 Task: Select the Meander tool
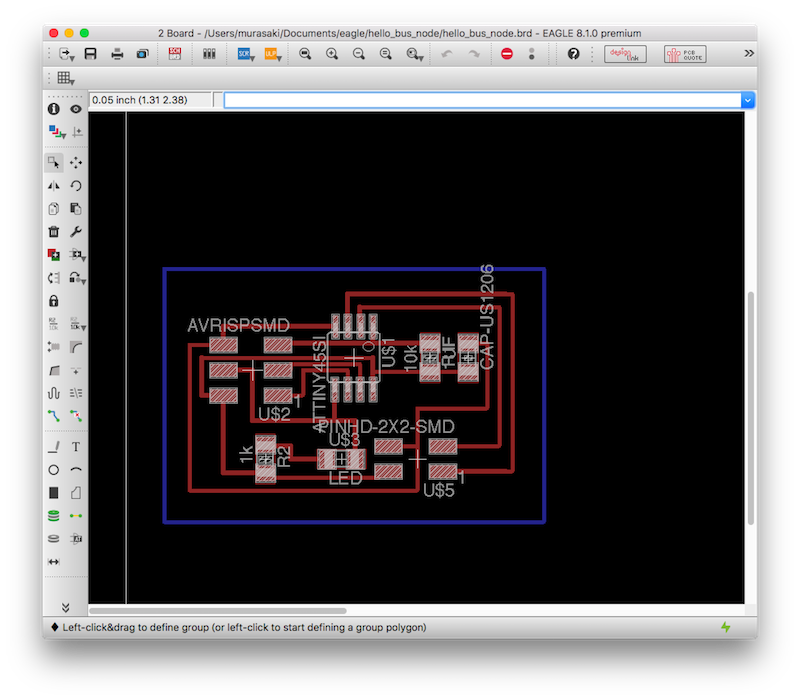point(54,393)
